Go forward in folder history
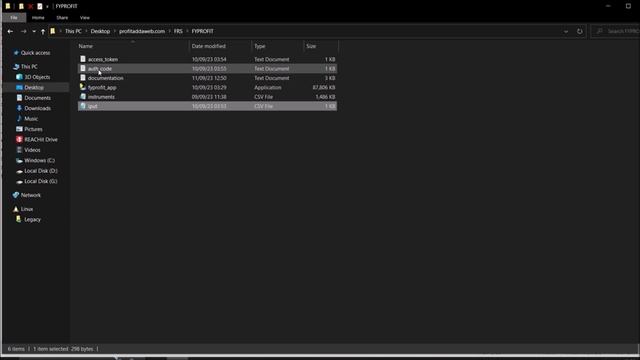640x360 pixels. tap(23, 31)
